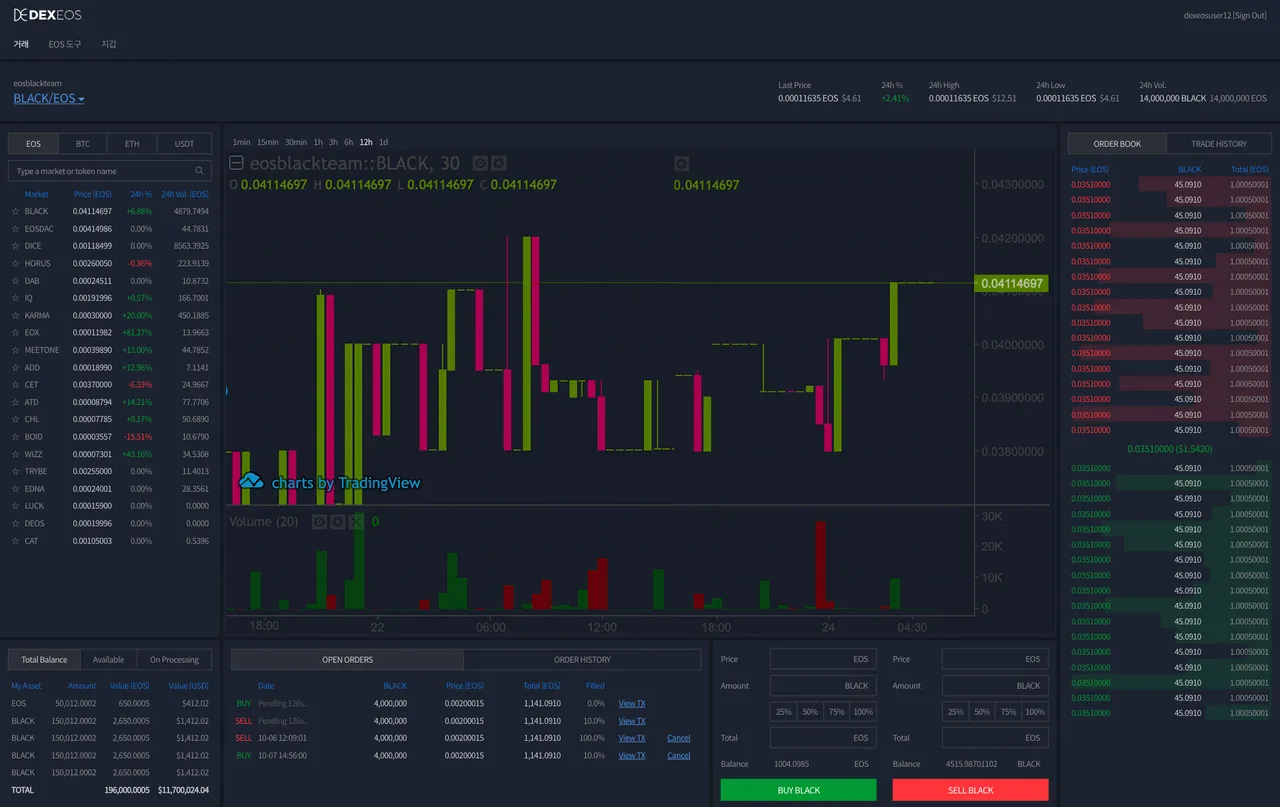The image size is (1280, 807).
Task: Star the DAB market
Action: pyautogui.click(x=15, y=281)
